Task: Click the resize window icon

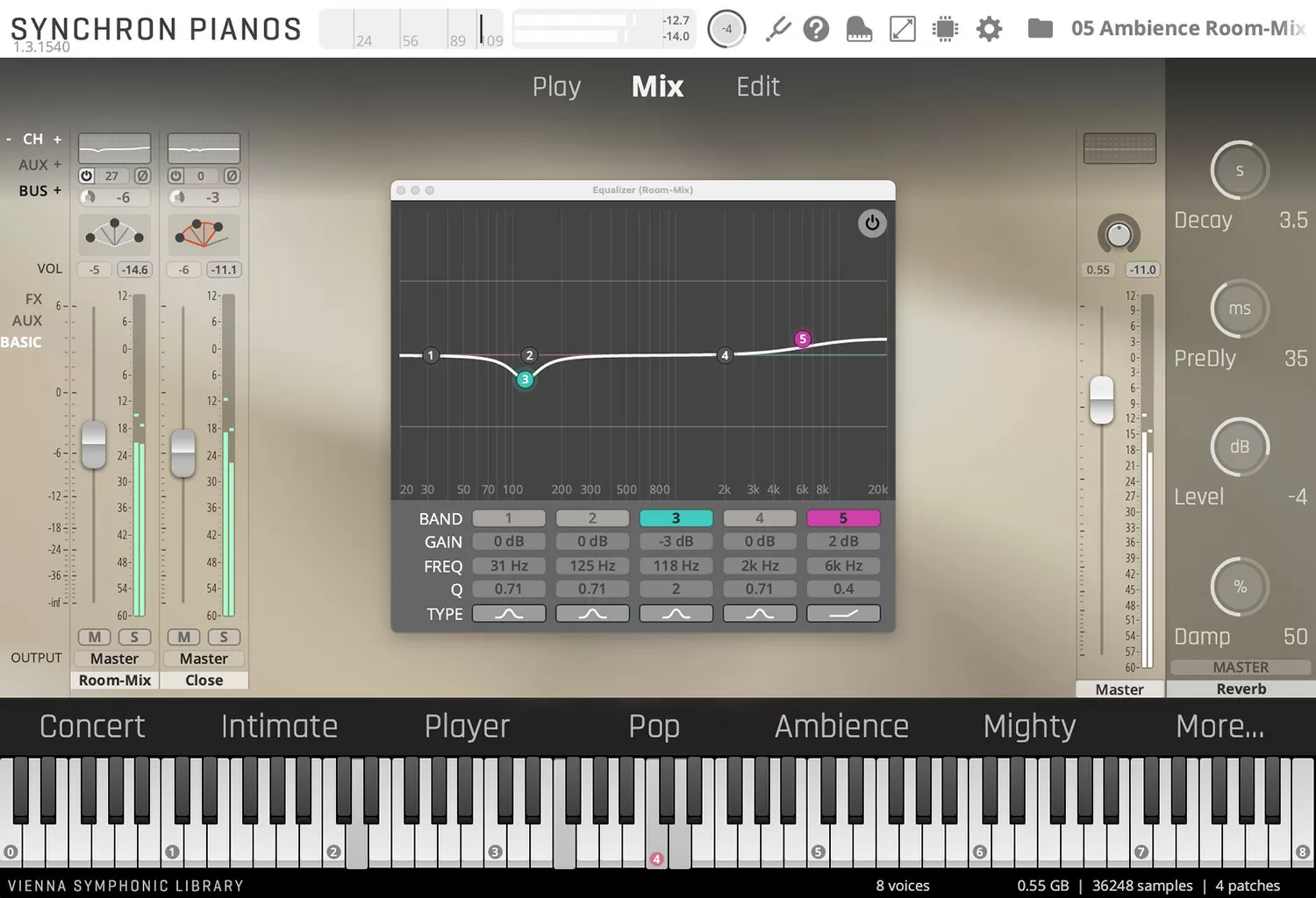Action: pos(902,29)
